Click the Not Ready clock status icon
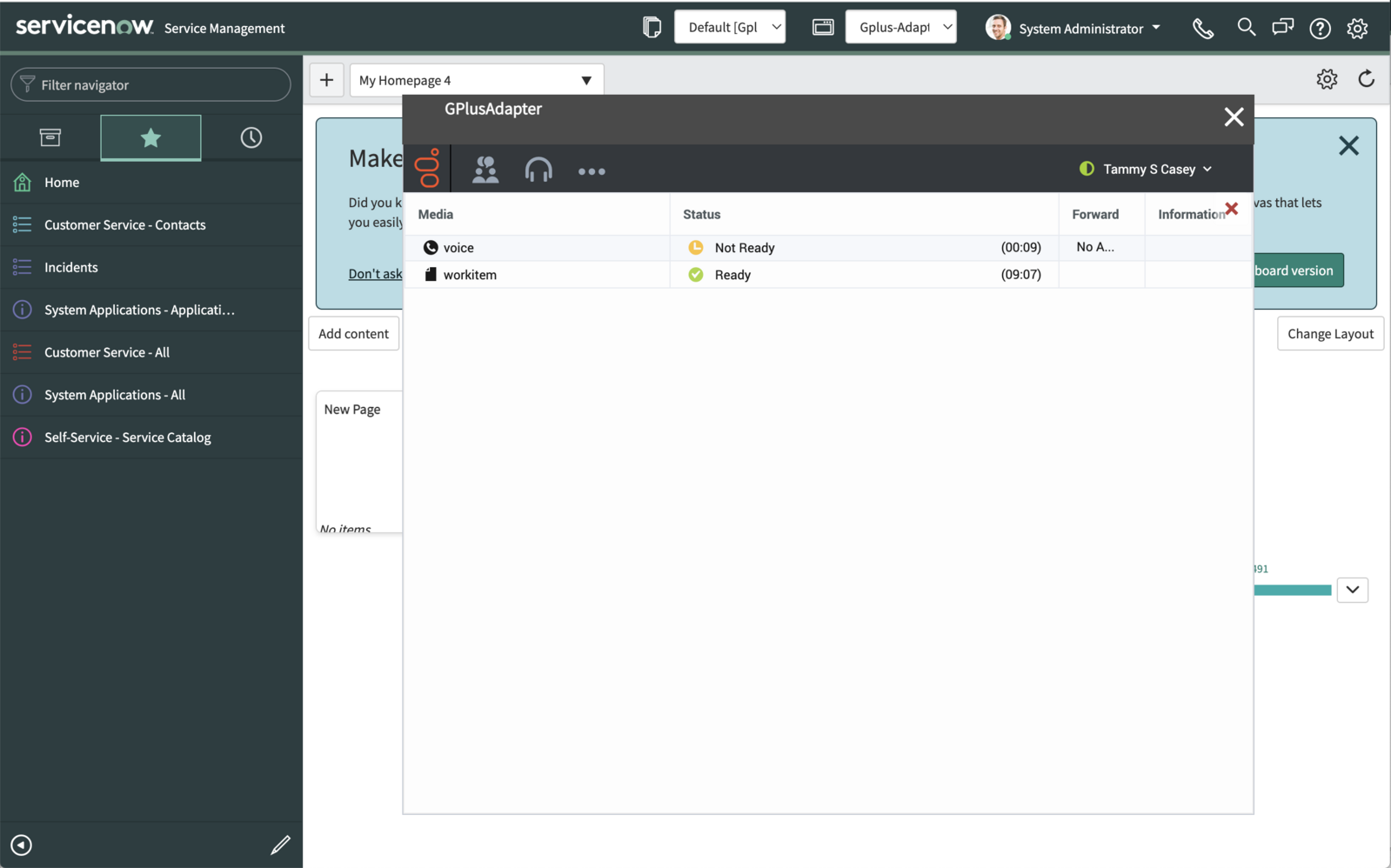The image size is (1391, 868). click(696, 248)
